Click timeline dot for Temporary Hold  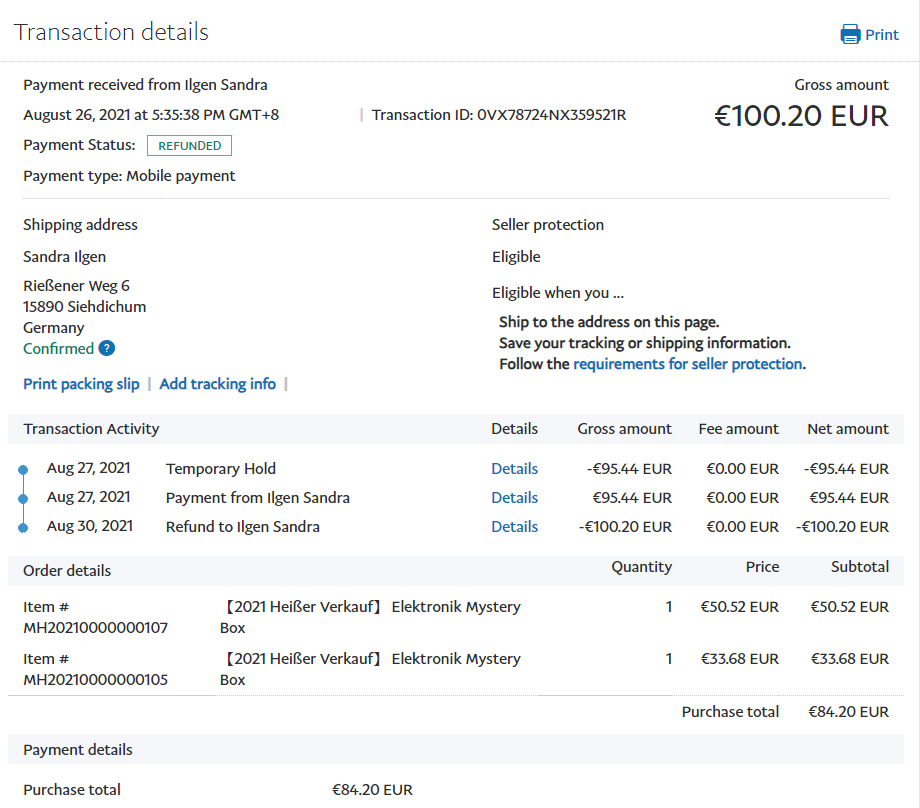coord(23,469)
